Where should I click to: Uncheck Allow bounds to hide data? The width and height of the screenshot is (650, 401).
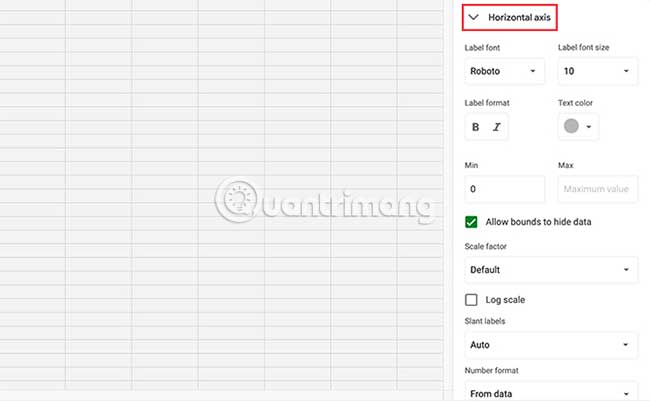[x=471, y=222]
